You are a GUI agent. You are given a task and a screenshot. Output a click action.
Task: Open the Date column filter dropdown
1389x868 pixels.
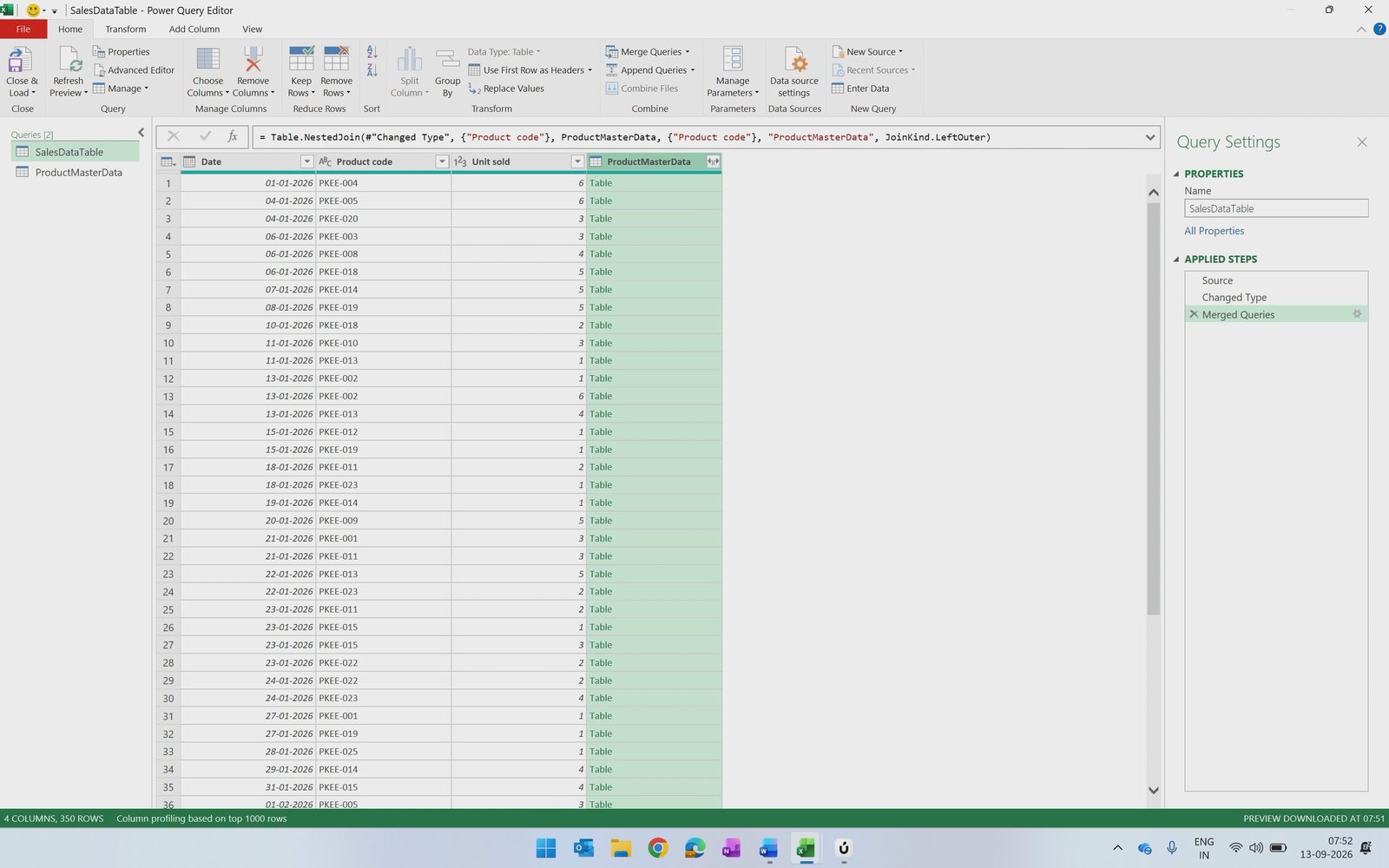306,161
